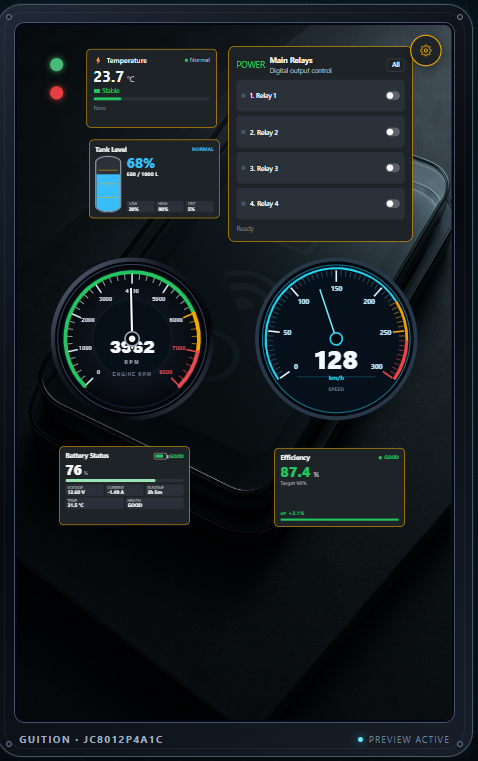The width and height of the screenshot is (478, 761).
Task: Click the 128 km/h speed readout
Action: click(336, 361)
